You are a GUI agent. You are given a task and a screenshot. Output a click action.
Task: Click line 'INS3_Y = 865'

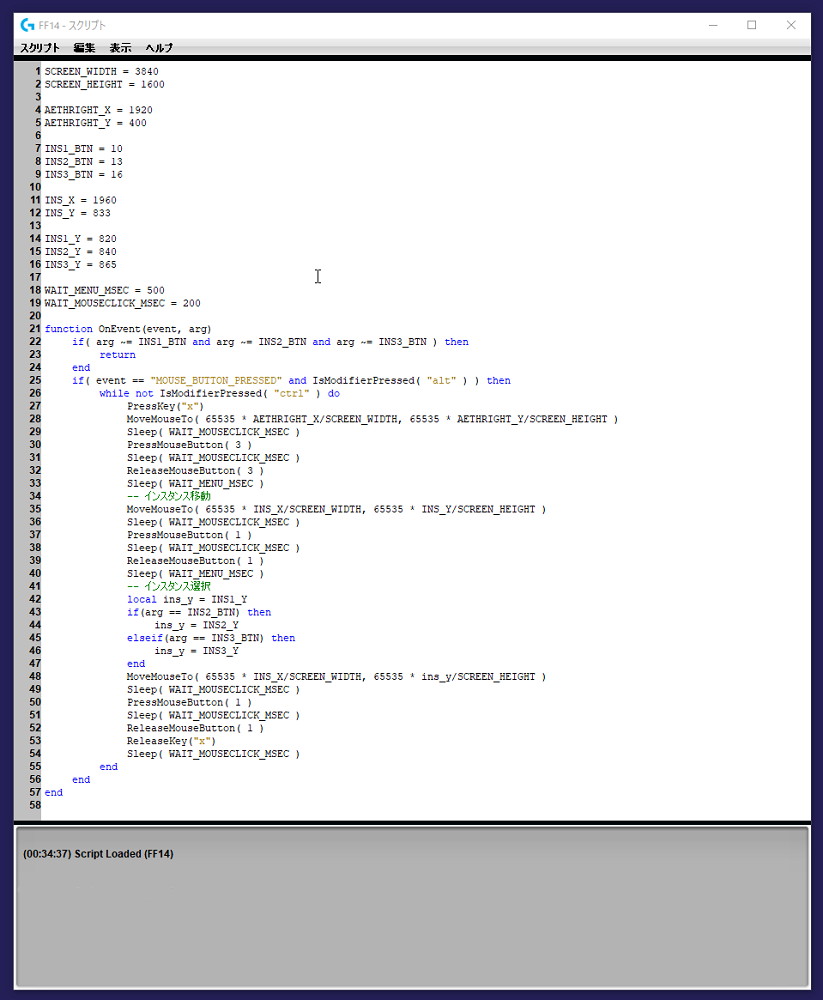point(80,264)
